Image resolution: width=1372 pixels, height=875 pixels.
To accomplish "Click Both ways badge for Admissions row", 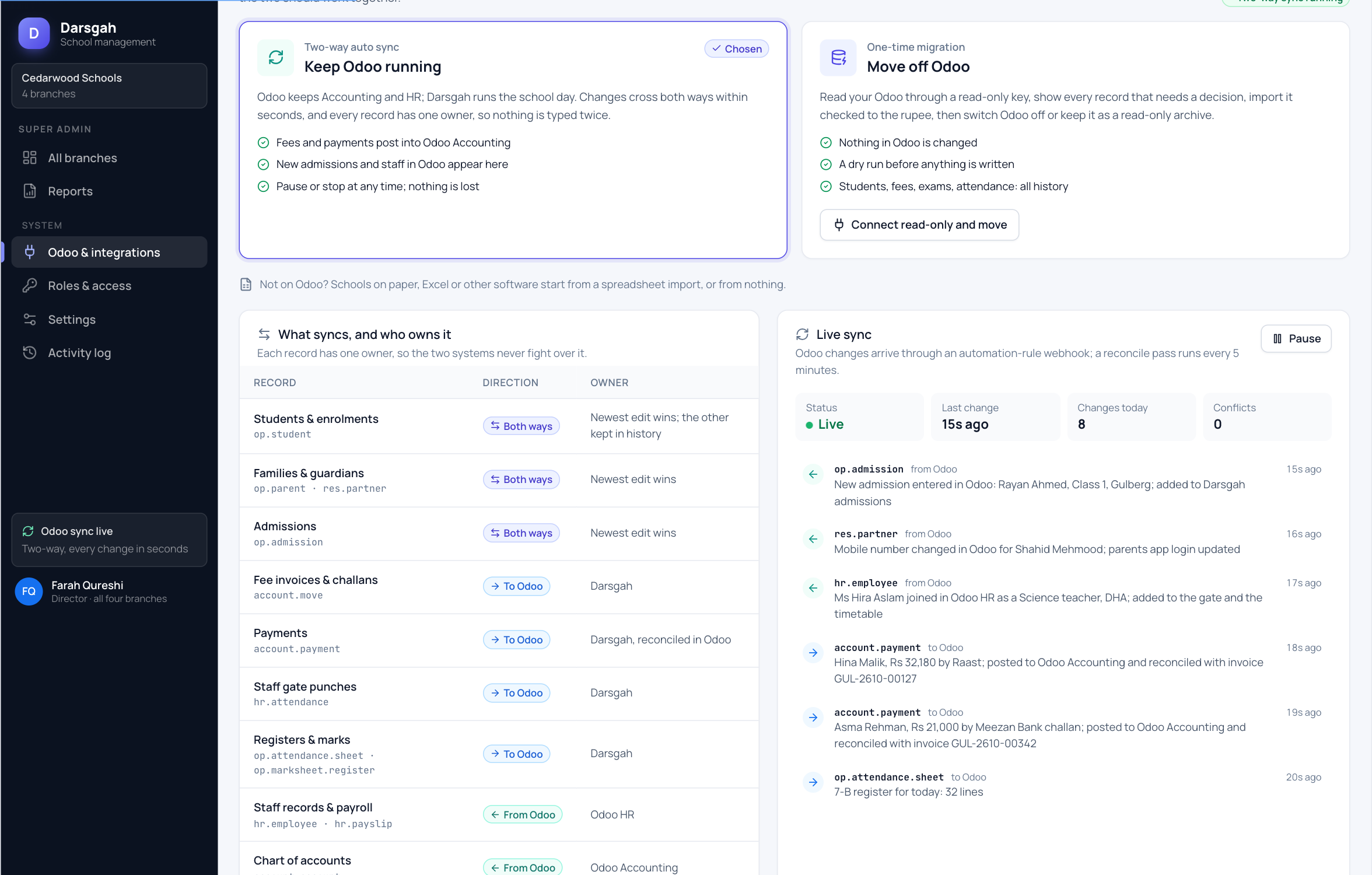I will point(521,533).
